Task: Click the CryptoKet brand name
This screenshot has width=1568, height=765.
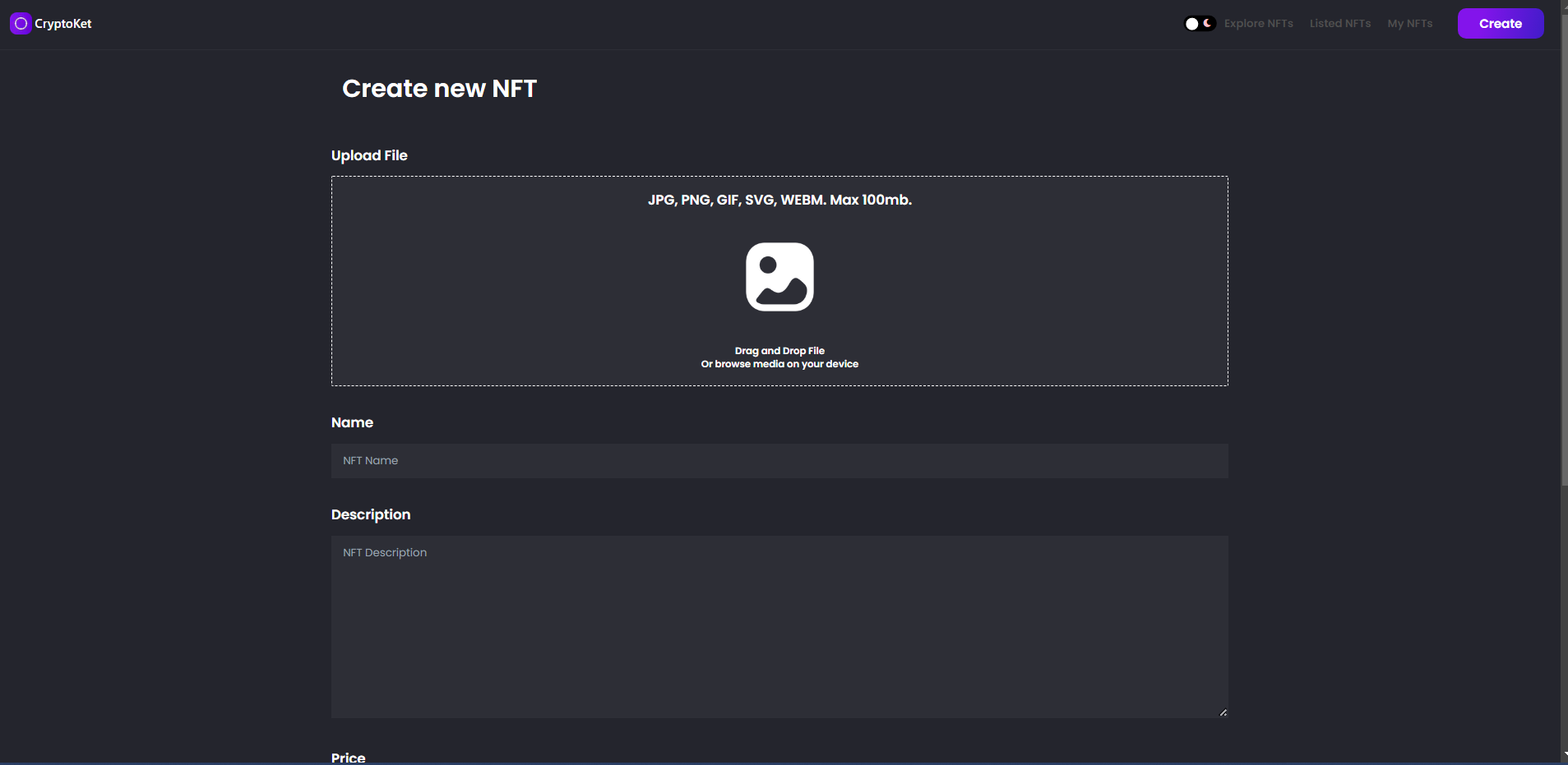Action: coord(63,24)
